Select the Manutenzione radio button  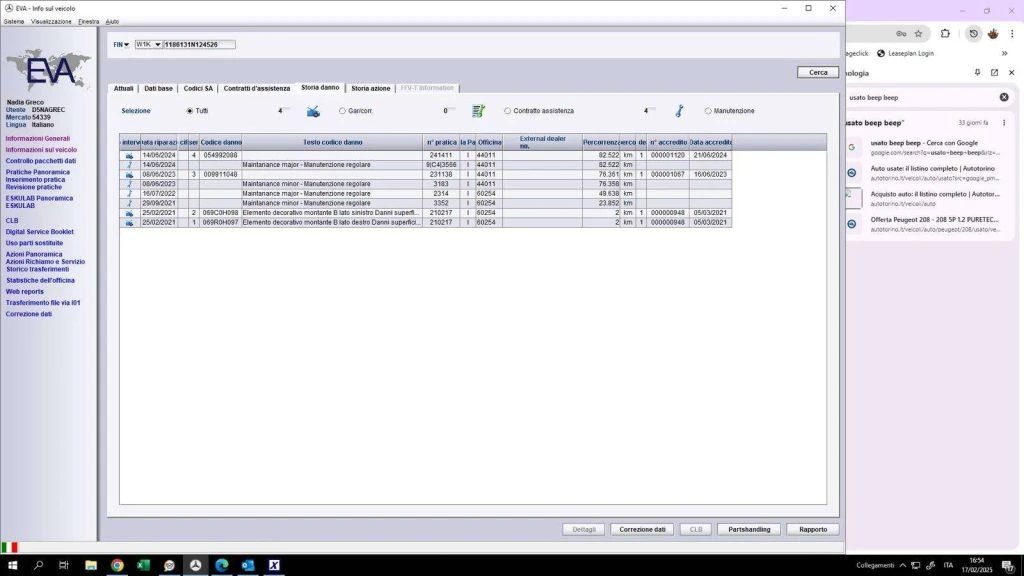708,111
